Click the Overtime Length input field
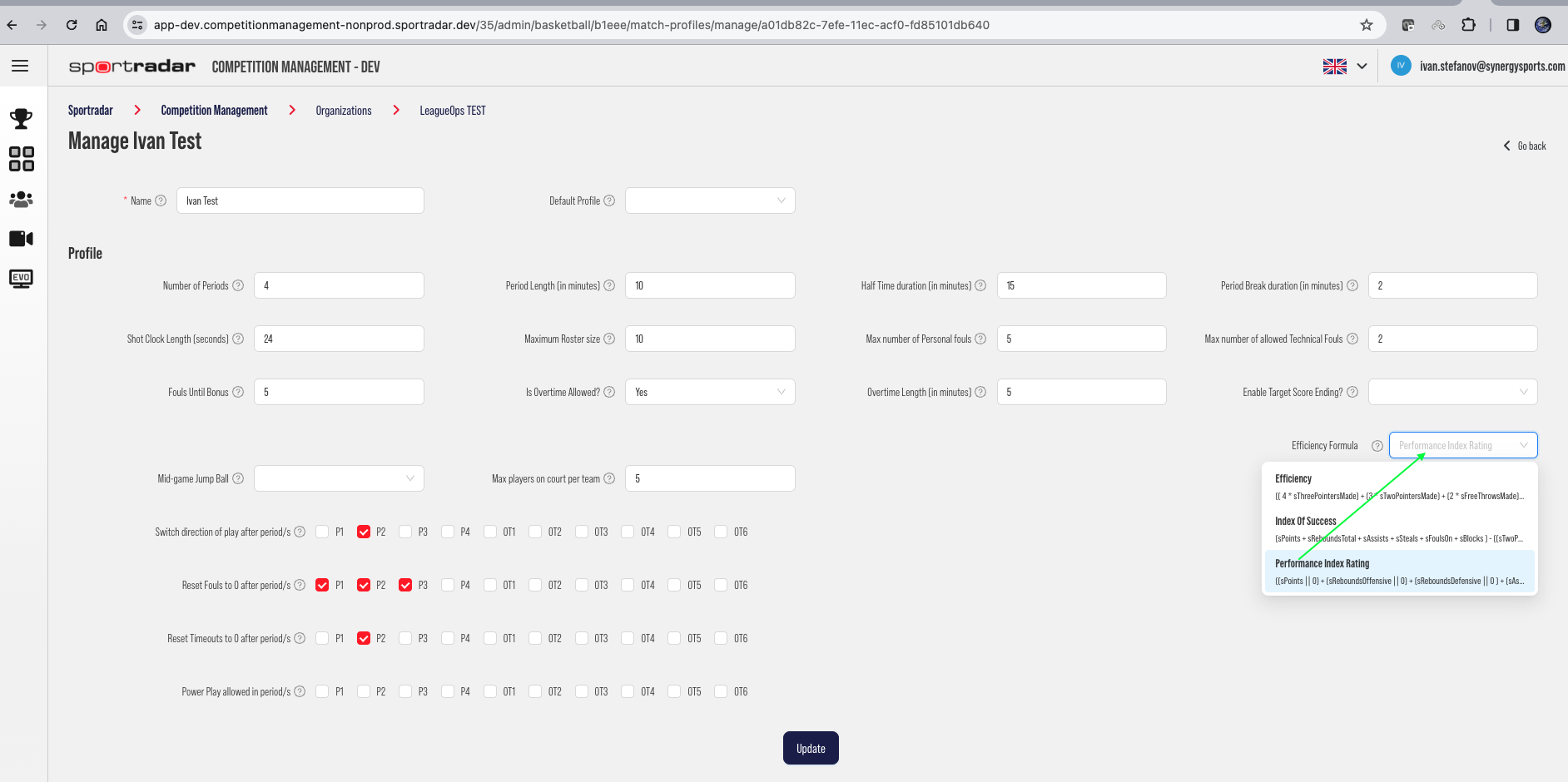This screenshot has width=1568, height=782. coord(1082,392)
